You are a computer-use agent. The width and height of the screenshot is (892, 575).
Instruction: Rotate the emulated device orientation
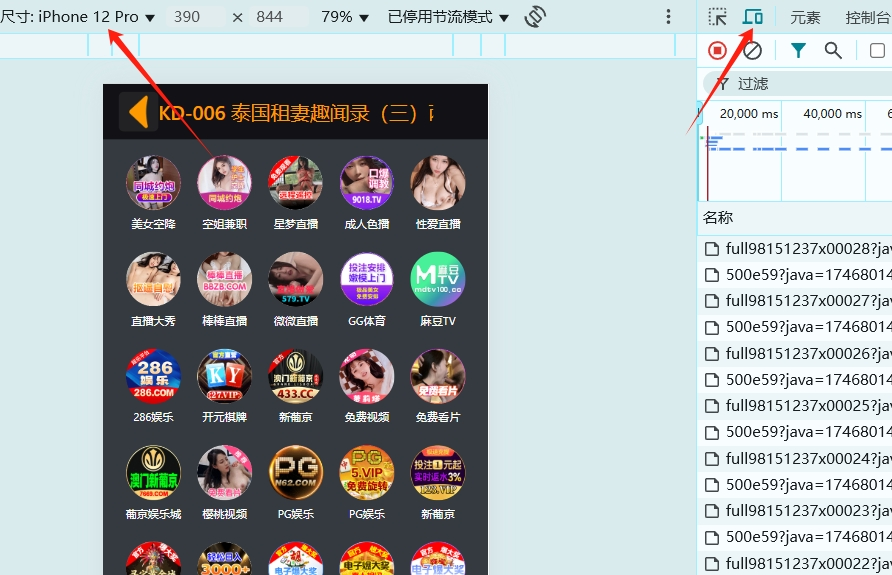click(535, 16)
